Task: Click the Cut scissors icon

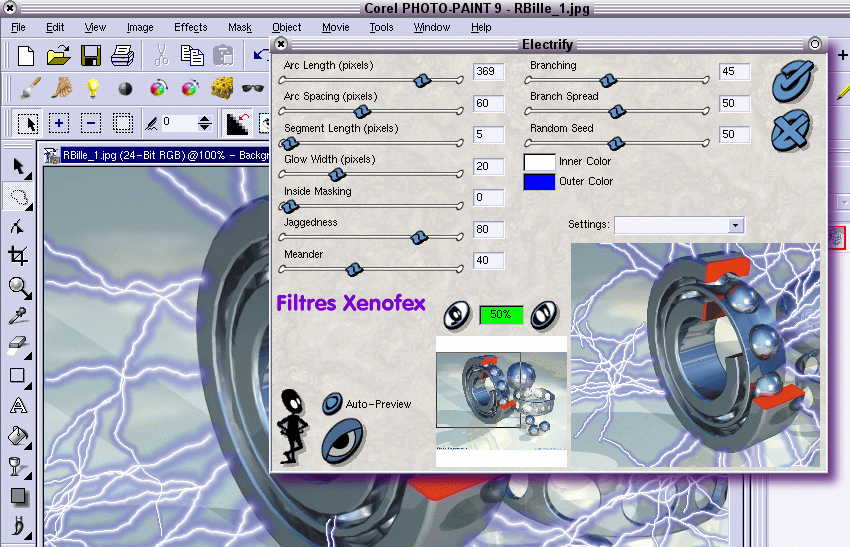Action: (x=161, y=56)
